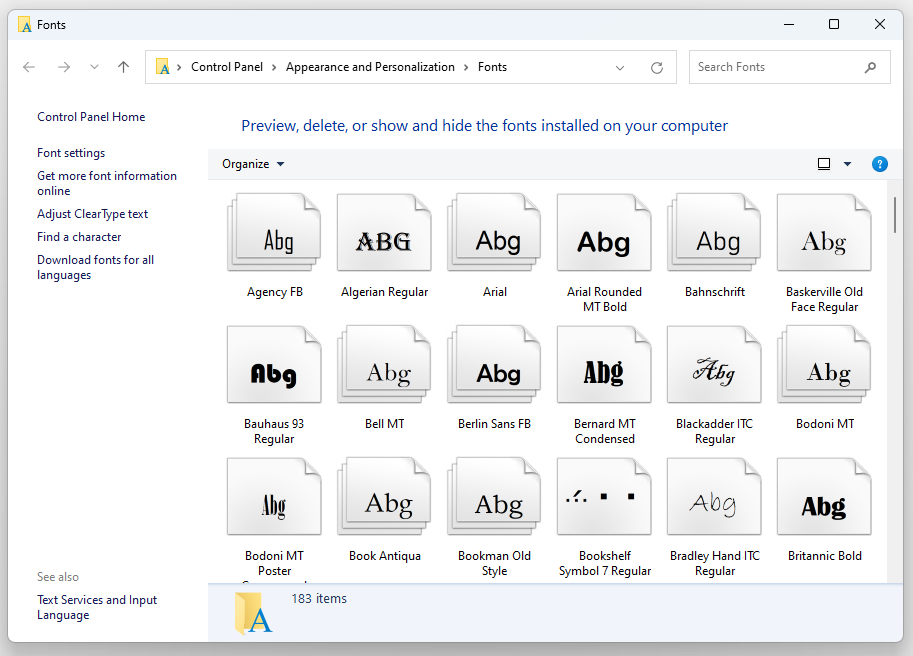Select the Agency FB font icon
The image size is (913, 656).
274,232
